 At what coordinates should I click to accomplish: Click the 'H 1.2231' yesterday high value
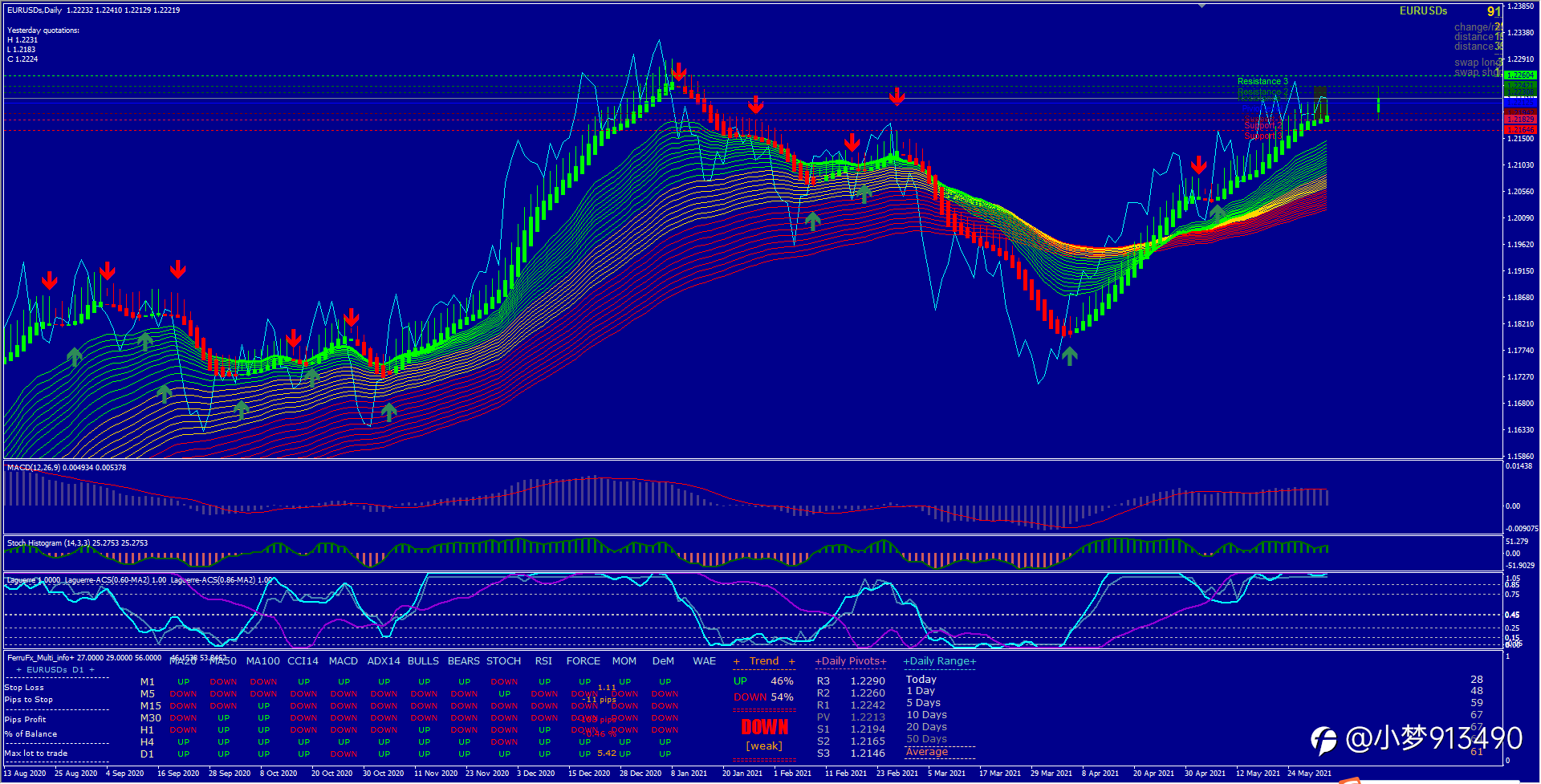(x=22, y=40)
